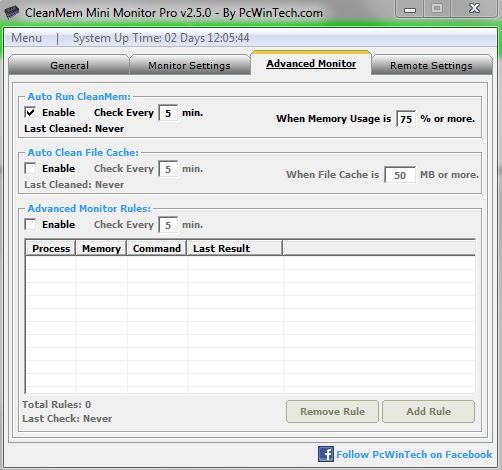Click the Add Rule button
Screen dimensions: 502x470
click(429, 411)
